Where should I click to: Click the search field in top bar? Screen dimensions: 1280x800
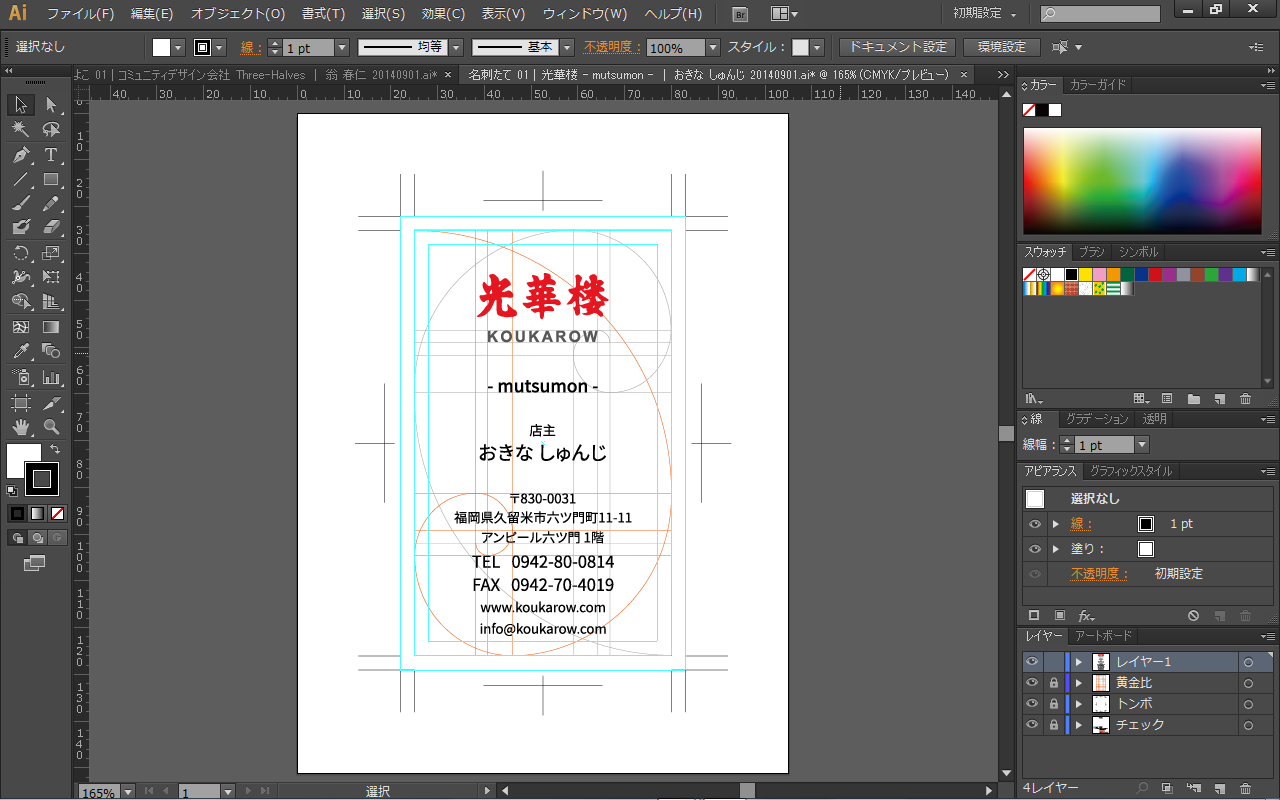1100,14
